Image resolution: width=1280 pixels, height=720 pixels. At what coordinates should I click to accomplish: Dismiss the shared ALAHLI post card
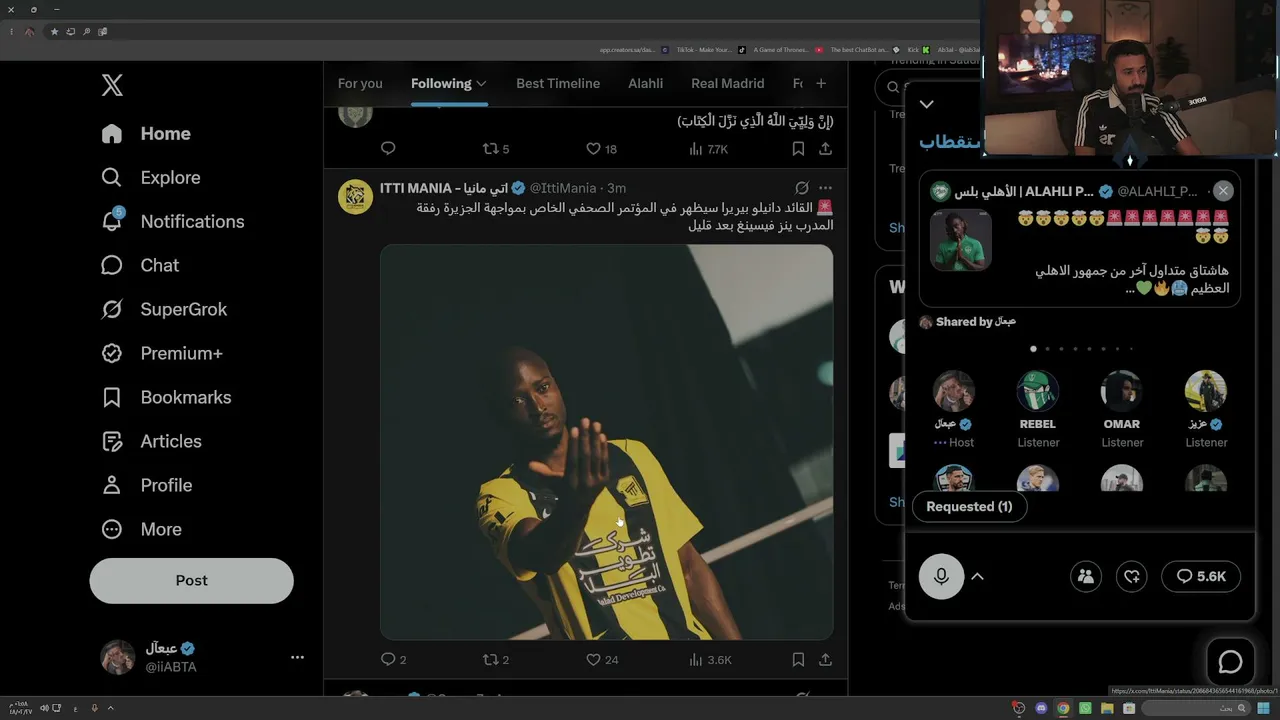(1223, 191)
